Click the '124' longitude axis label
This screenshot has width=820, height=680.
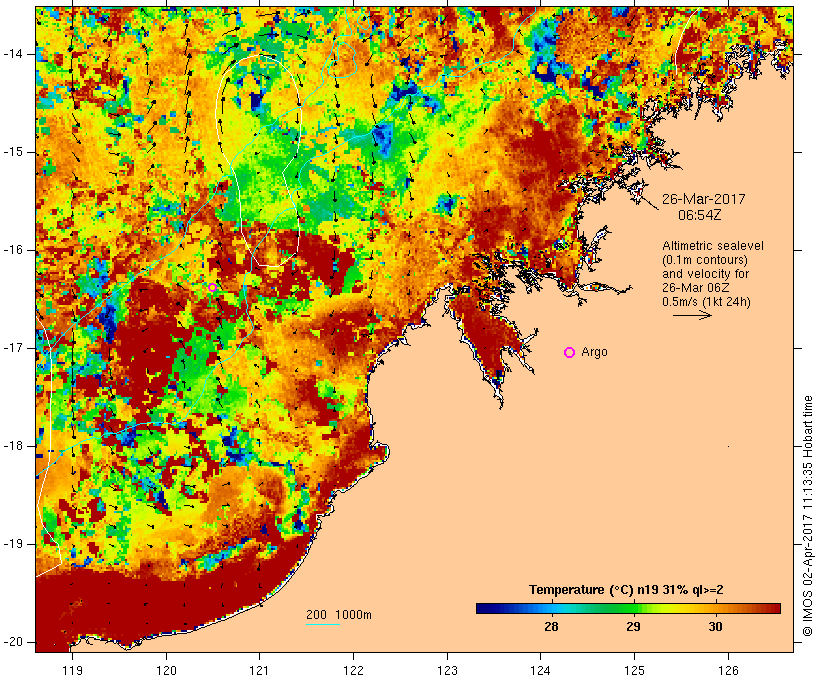click(x=541, y=670)
